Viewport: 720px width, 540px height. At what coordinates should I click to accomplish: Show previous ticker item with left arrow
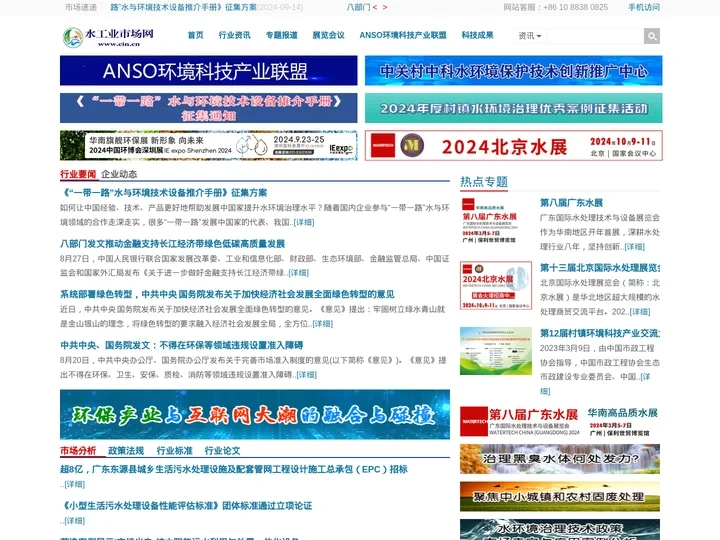(x=375, y=7)
